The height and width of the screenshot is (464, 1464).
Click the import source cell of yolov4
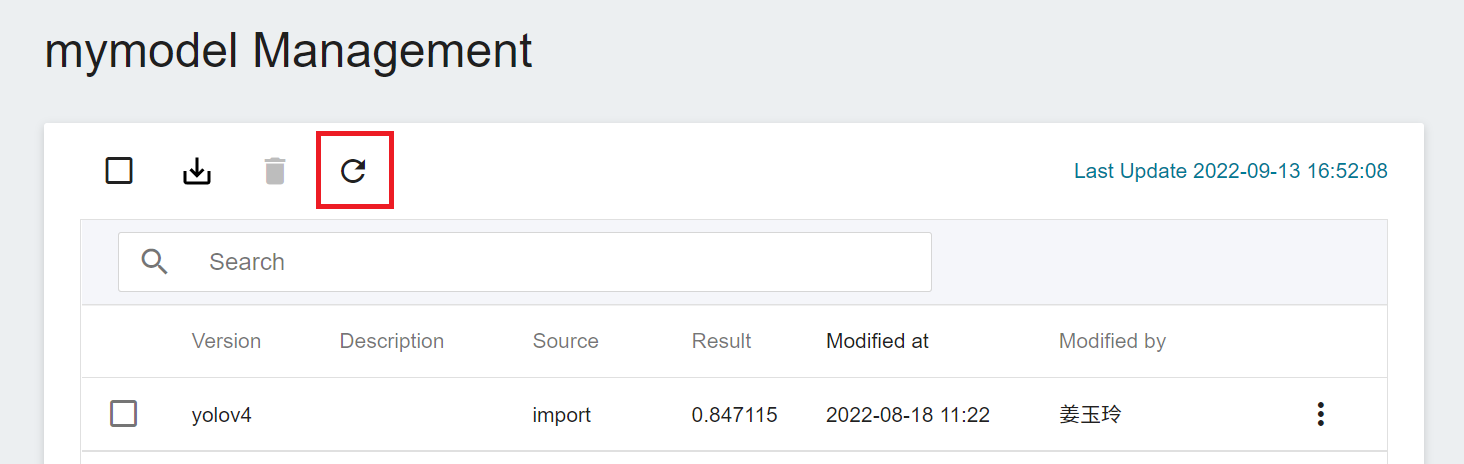pyautogui.click(x=562, y=414)
